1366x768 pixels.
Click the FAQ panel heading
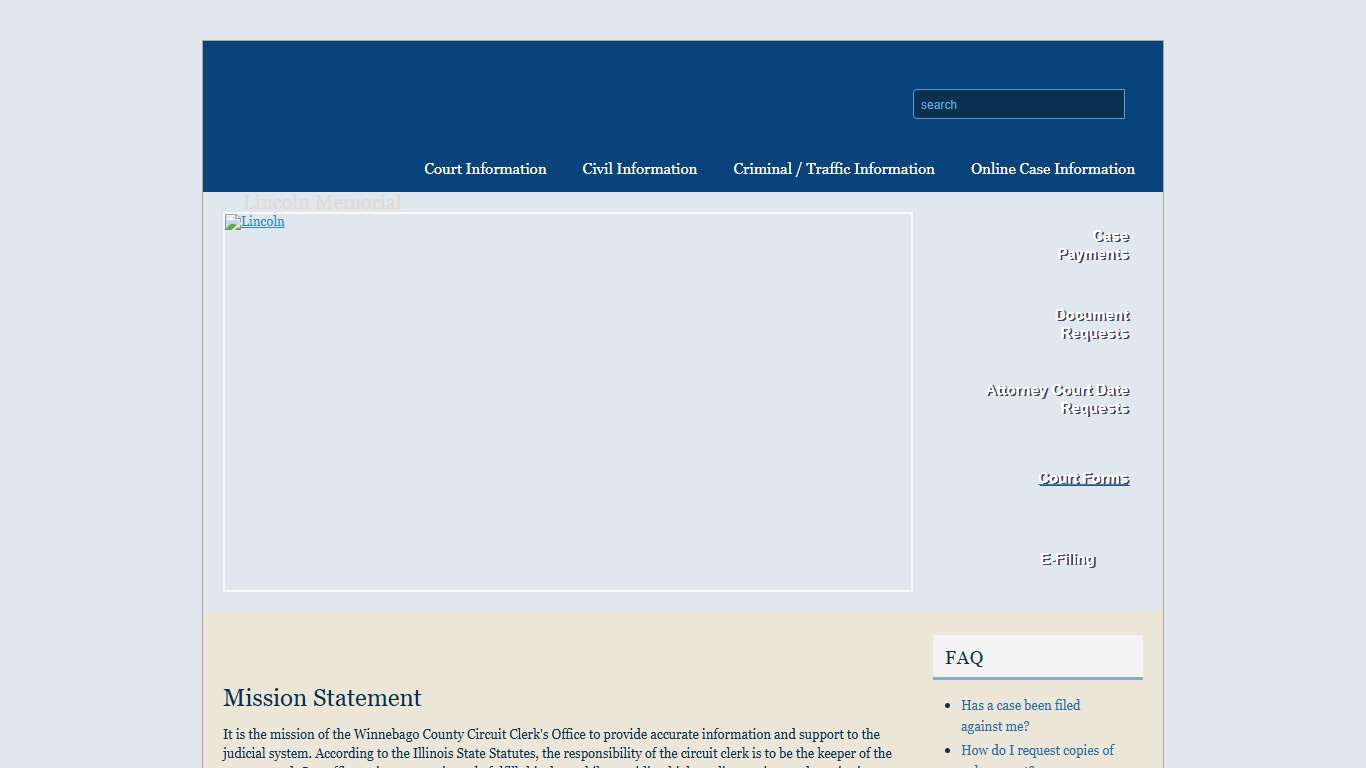963,657
